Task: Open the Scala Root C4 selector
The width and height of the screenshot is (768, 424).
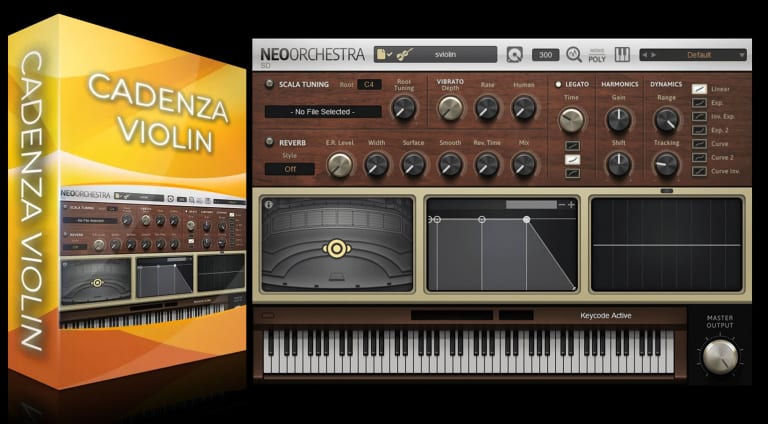Action: 369,84
